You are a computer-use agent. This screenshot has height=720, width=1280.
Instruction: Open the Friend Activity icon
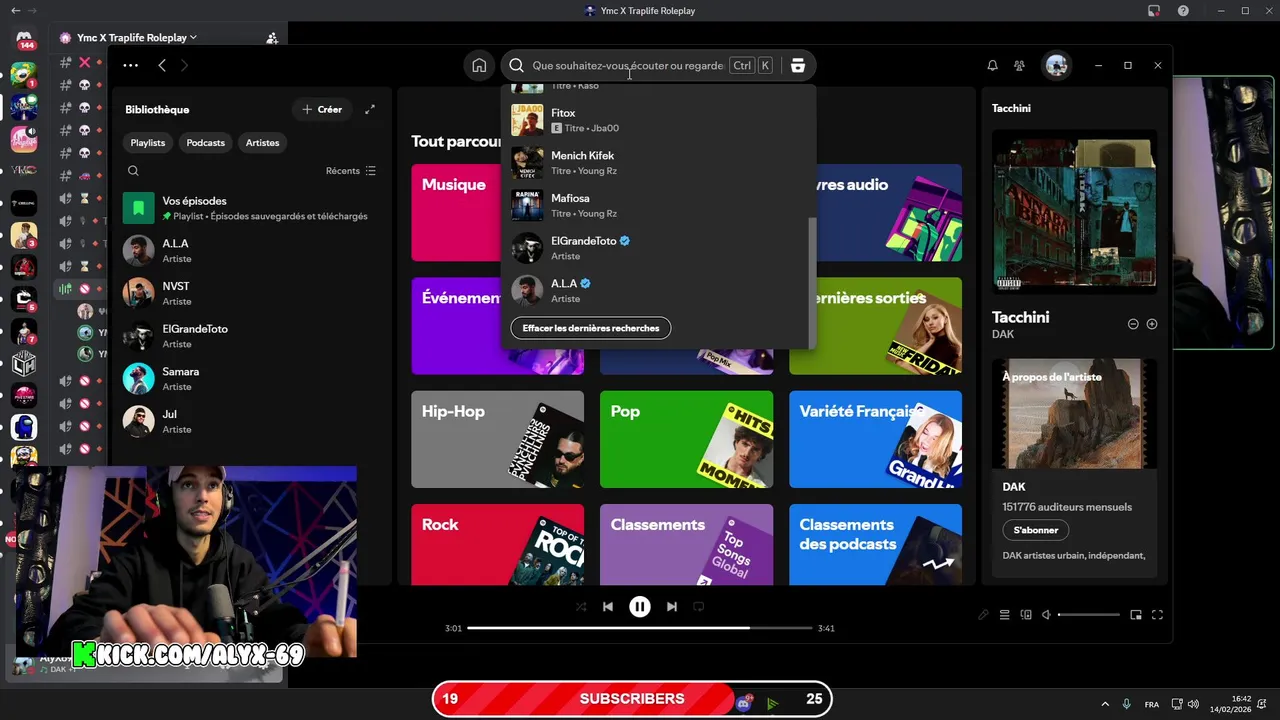pos(1019,65)
